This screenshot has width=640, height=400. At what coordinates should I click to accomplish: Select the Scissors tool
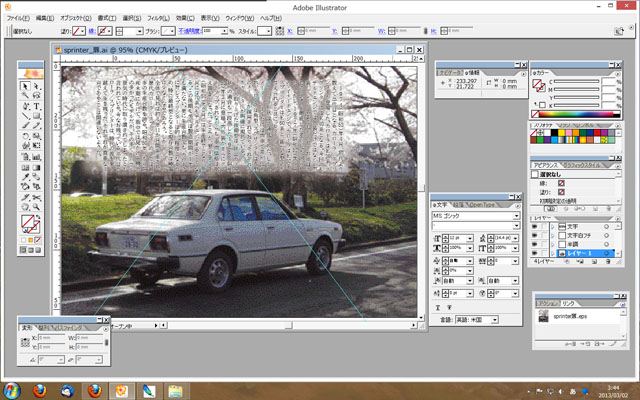tap(36, 197)
